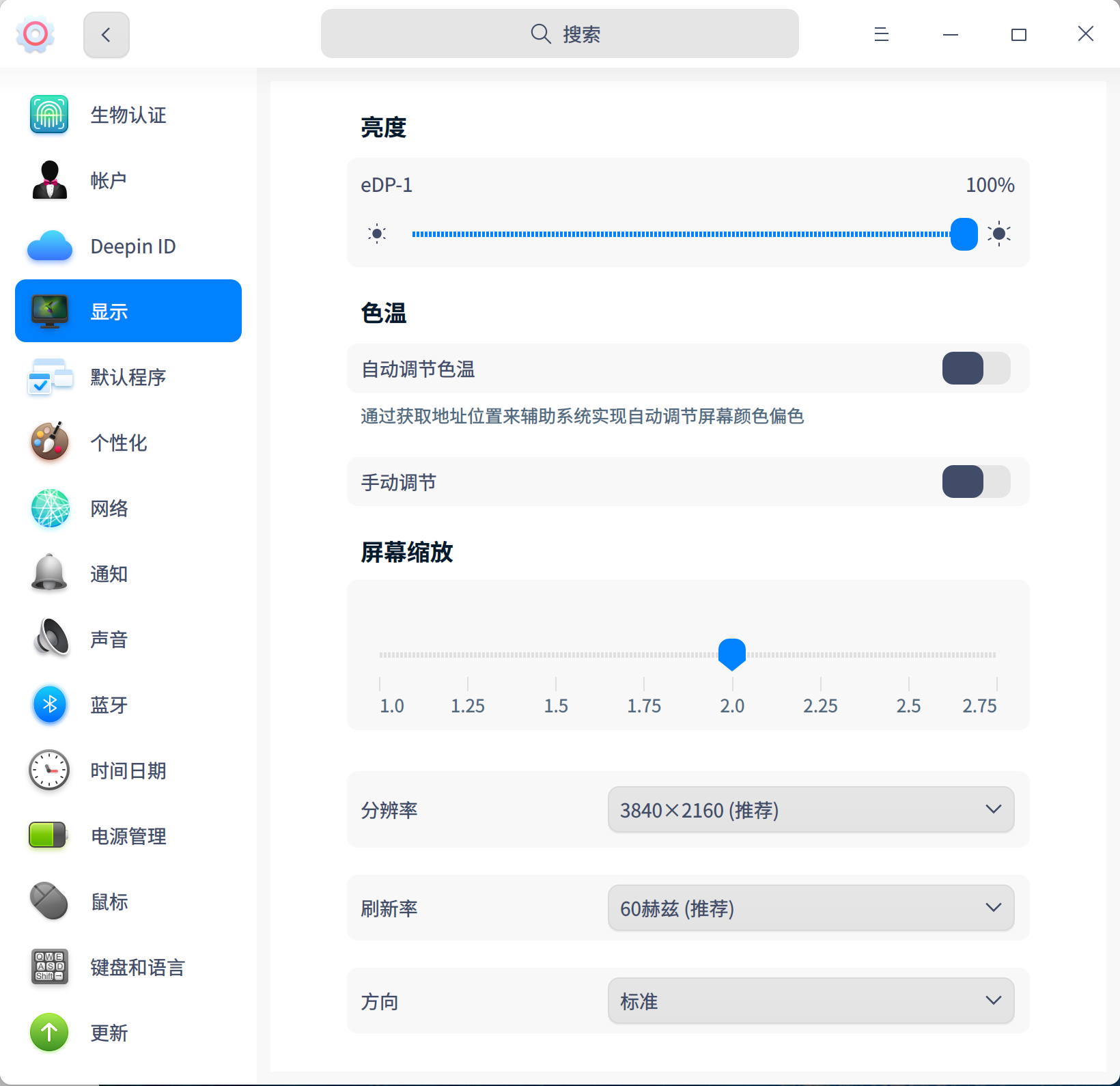Screen dimensions: 1120x1086
Task: Set screen scaling slider to 1.5
Action: pyautogui.click(x=556, y=654)
